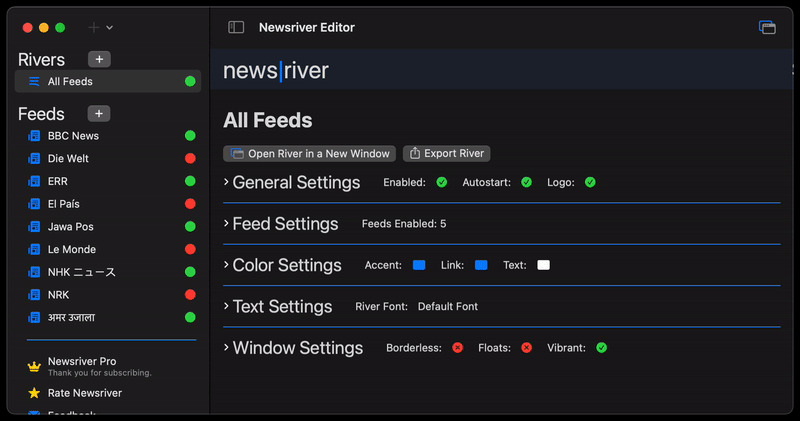Toggle the NRK red status dot
800x421 pixels.
point(190,294)
